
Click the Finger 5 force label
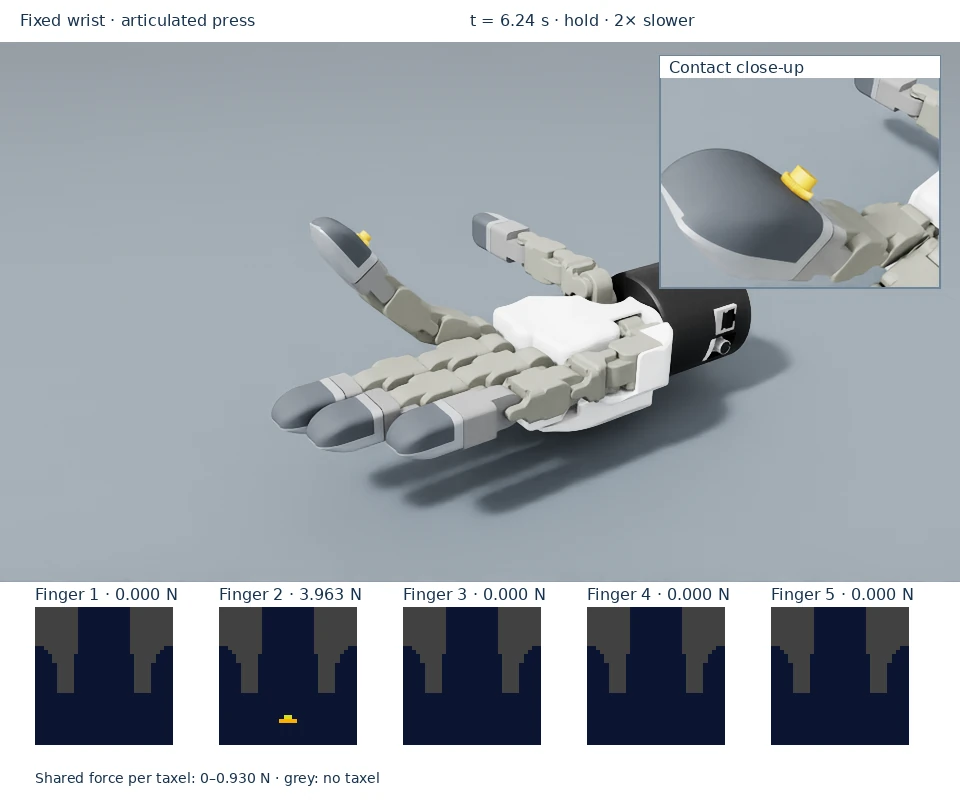point(842,594)
